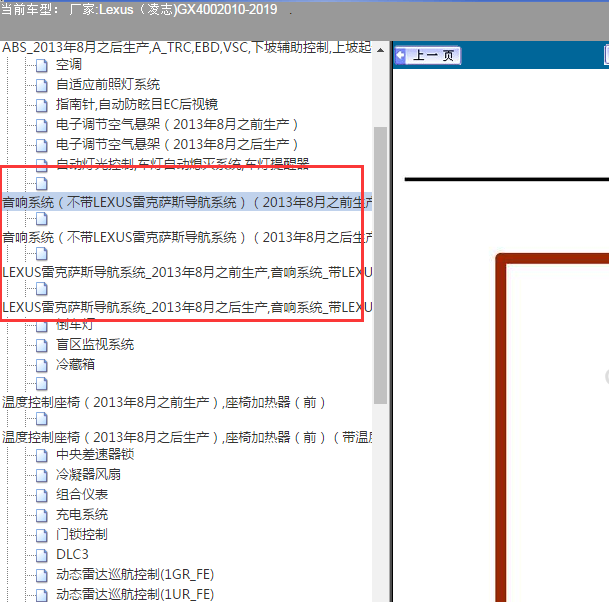This screenshot has width=609, height=602.
Task: Click the tree panel vertical scrollbar thumb
Action: (381, 265)
